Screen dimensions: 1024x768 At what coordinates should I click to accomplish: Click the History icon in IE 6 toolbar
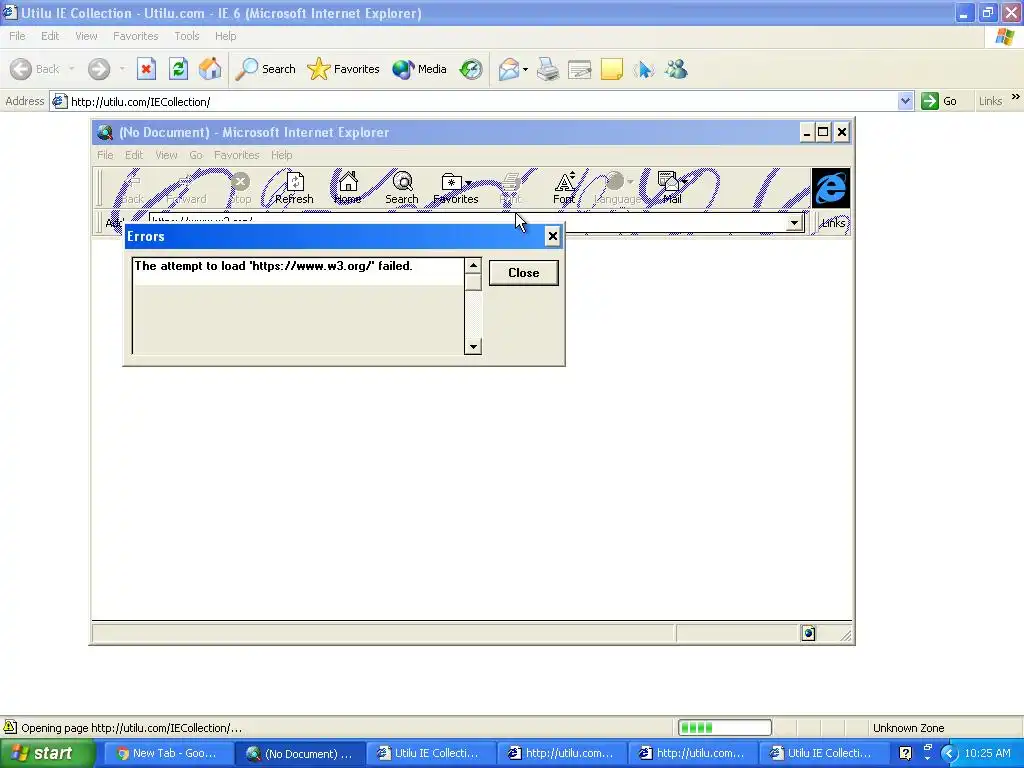[471, 69]
